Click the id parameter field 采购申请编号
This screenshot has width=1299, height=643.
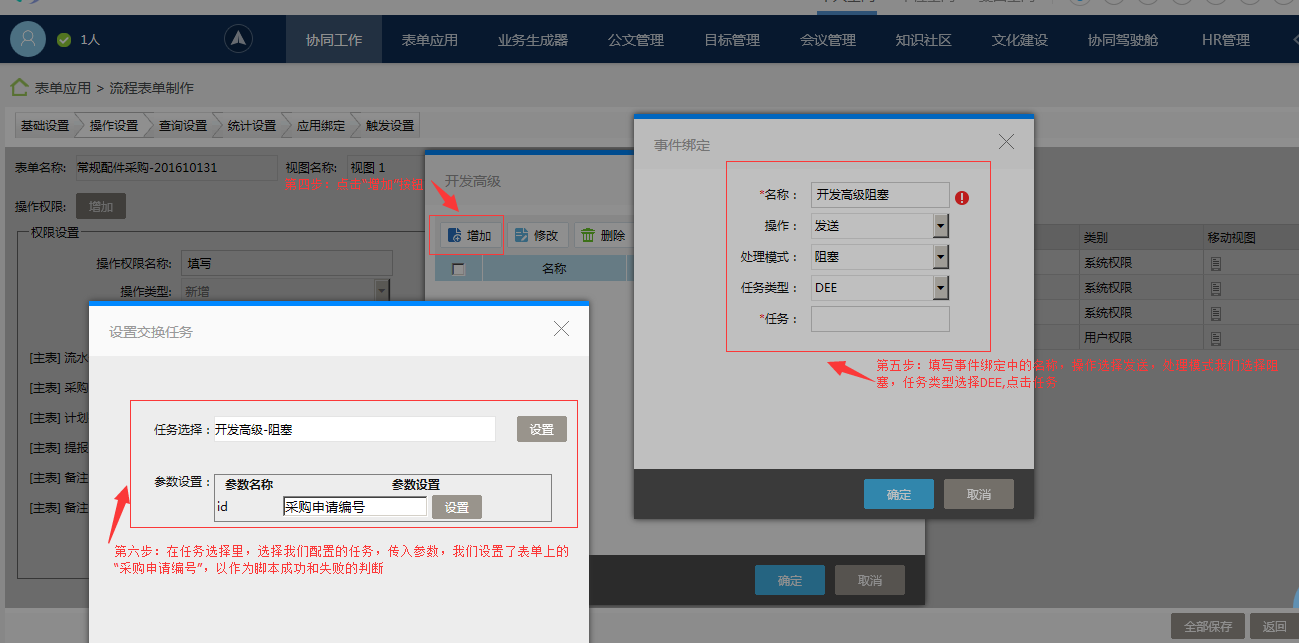pos(355,507)
